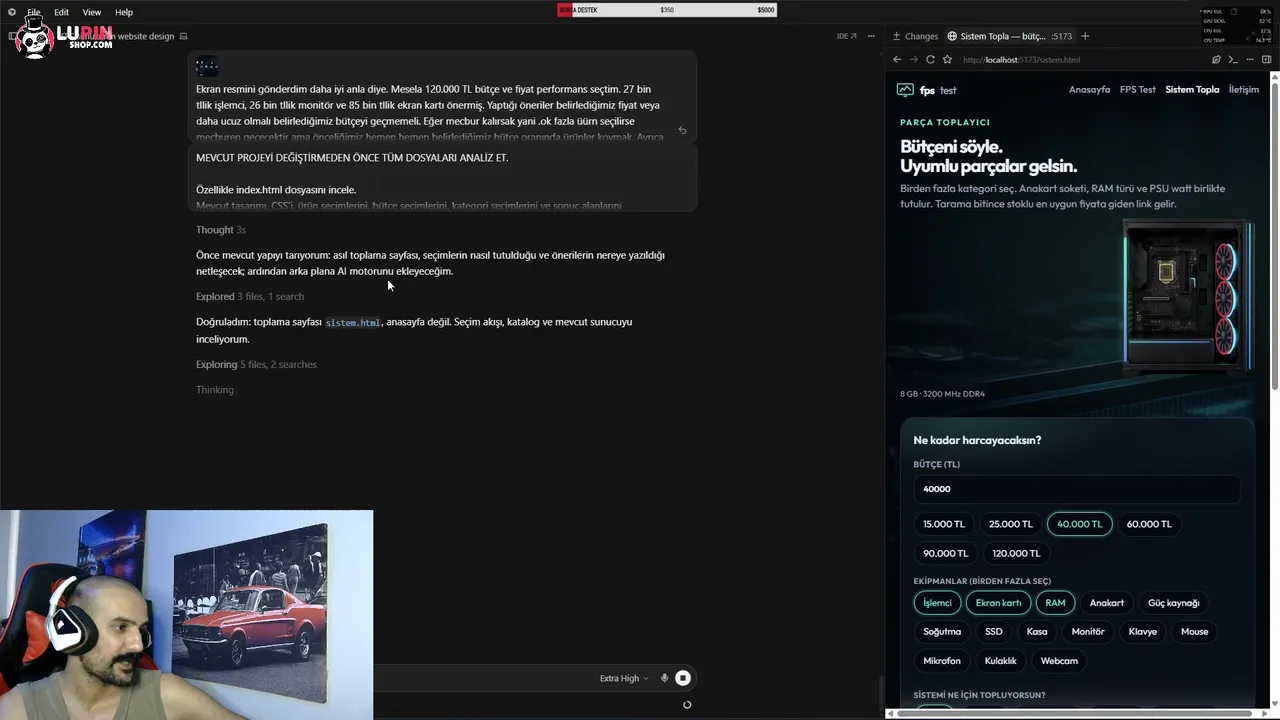The image size is (1280, 720).
Task: Activate the microphone voice input icon
Action: point(664,678)
